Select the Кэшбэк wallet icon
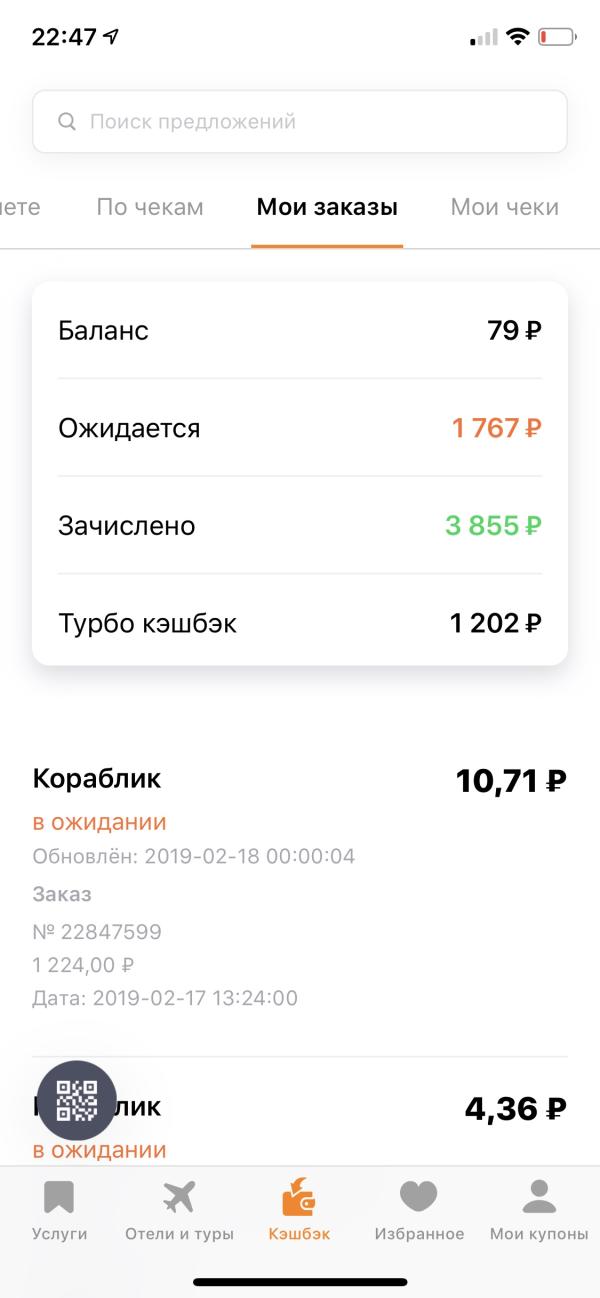The width and height of the screenshot is (600, 1298). 299,1196
